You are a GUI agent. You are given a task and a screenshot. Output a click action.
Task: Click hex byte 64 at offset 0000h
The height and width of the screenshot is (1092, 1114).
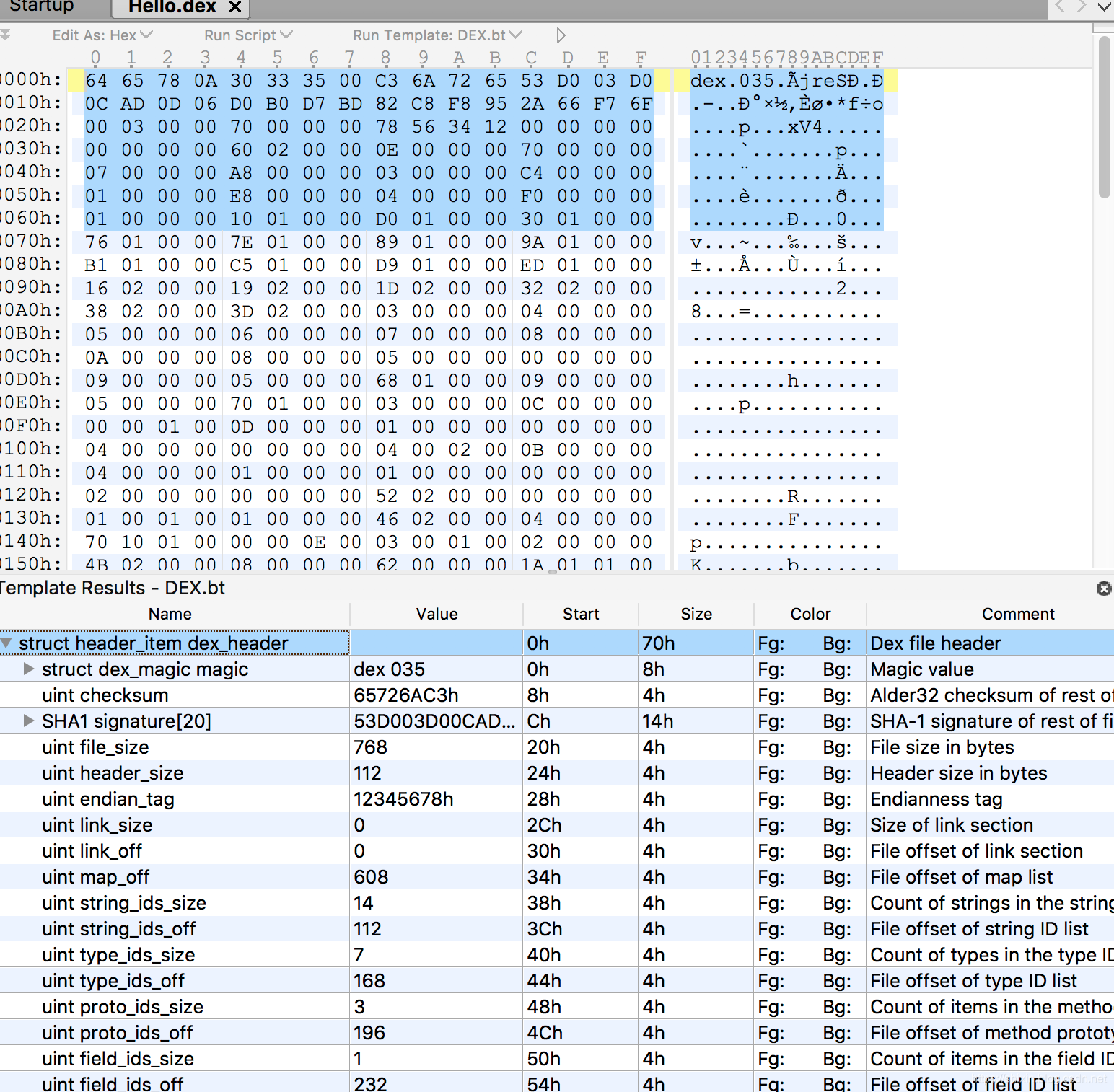tap(96, 80)
